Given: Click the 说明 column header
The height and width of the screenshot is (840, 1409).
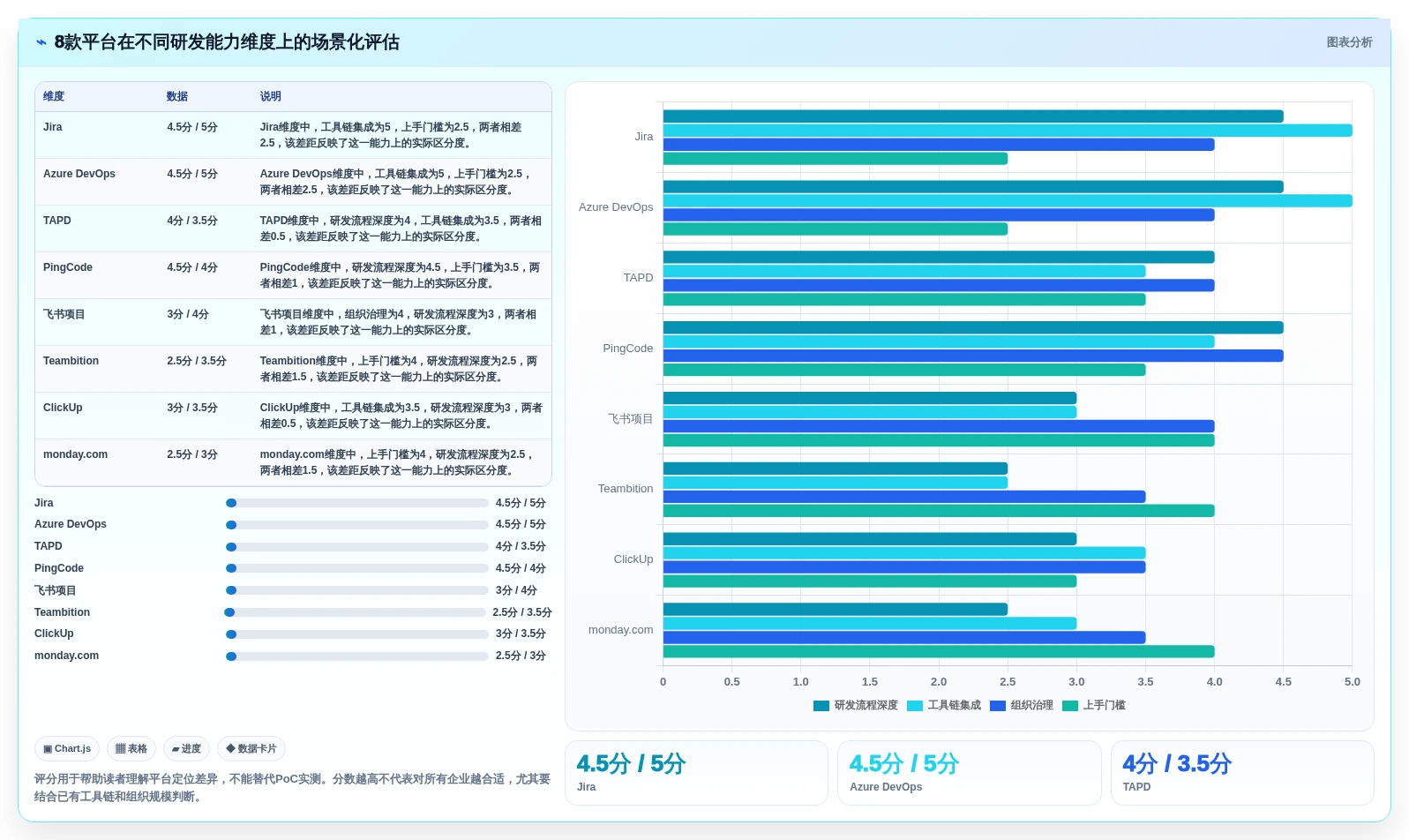Looking at the screenshot, I should click(270, 97).
